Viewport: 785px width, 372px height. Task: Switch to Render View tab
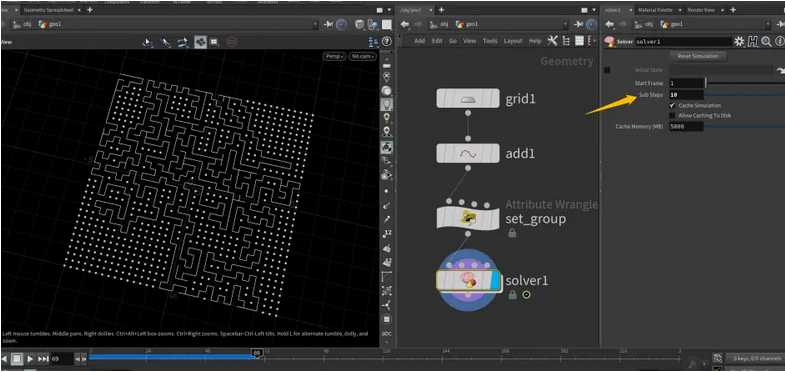[701, 10]
